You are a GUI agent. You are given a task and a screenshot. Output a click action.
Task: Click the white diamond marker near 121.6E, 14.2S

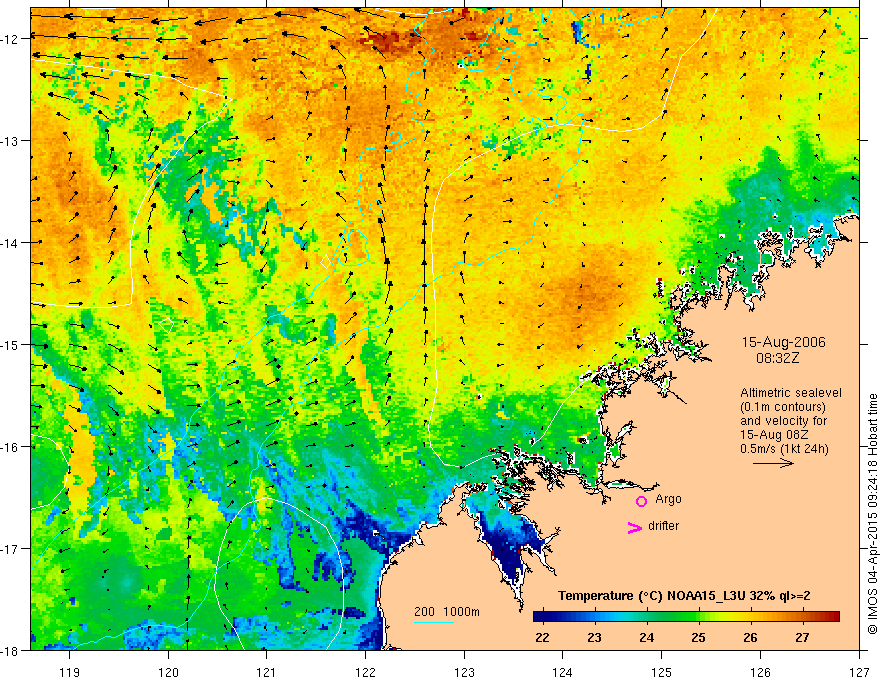325,261
